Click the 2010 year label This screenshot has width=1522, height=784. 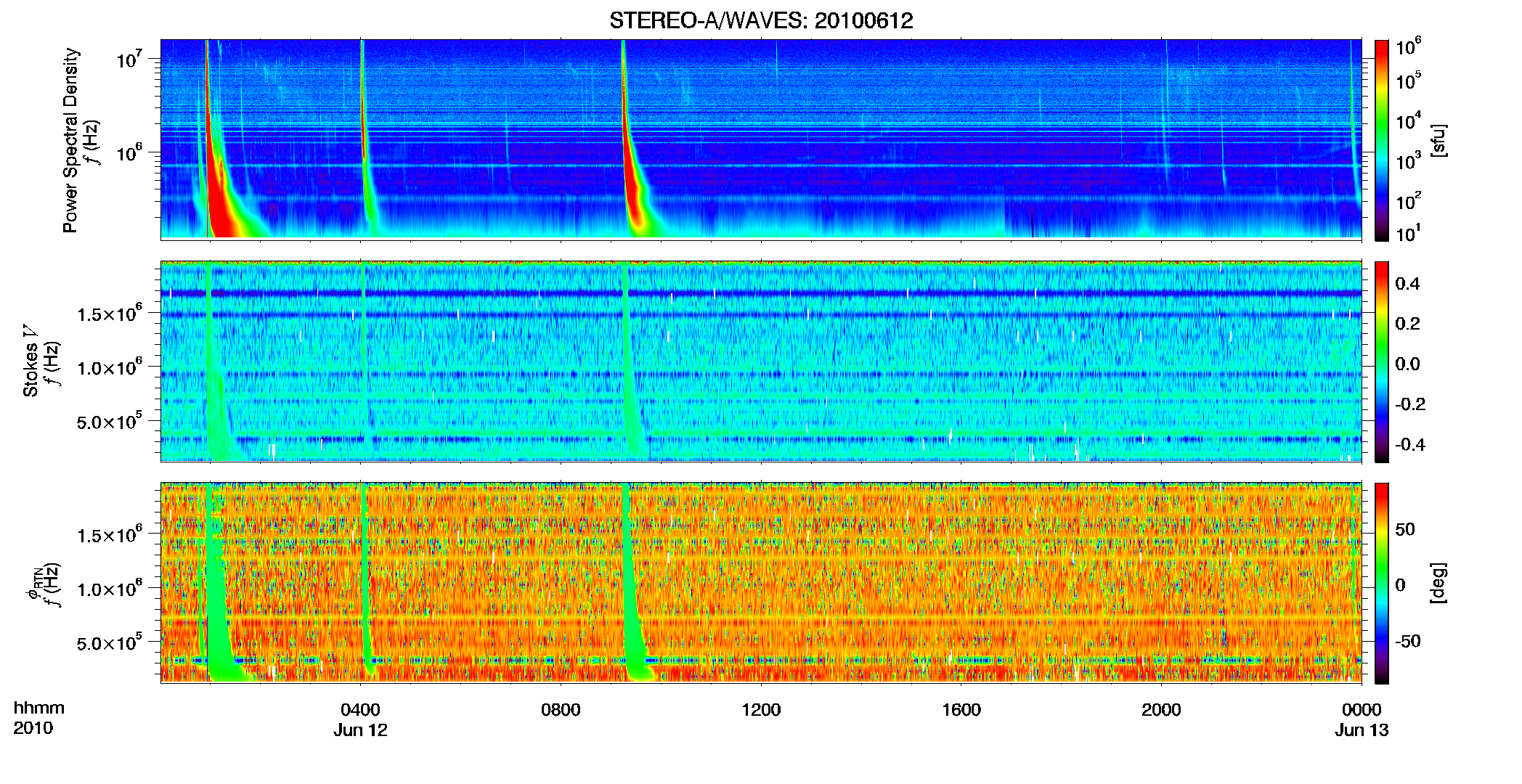[33, 728]
